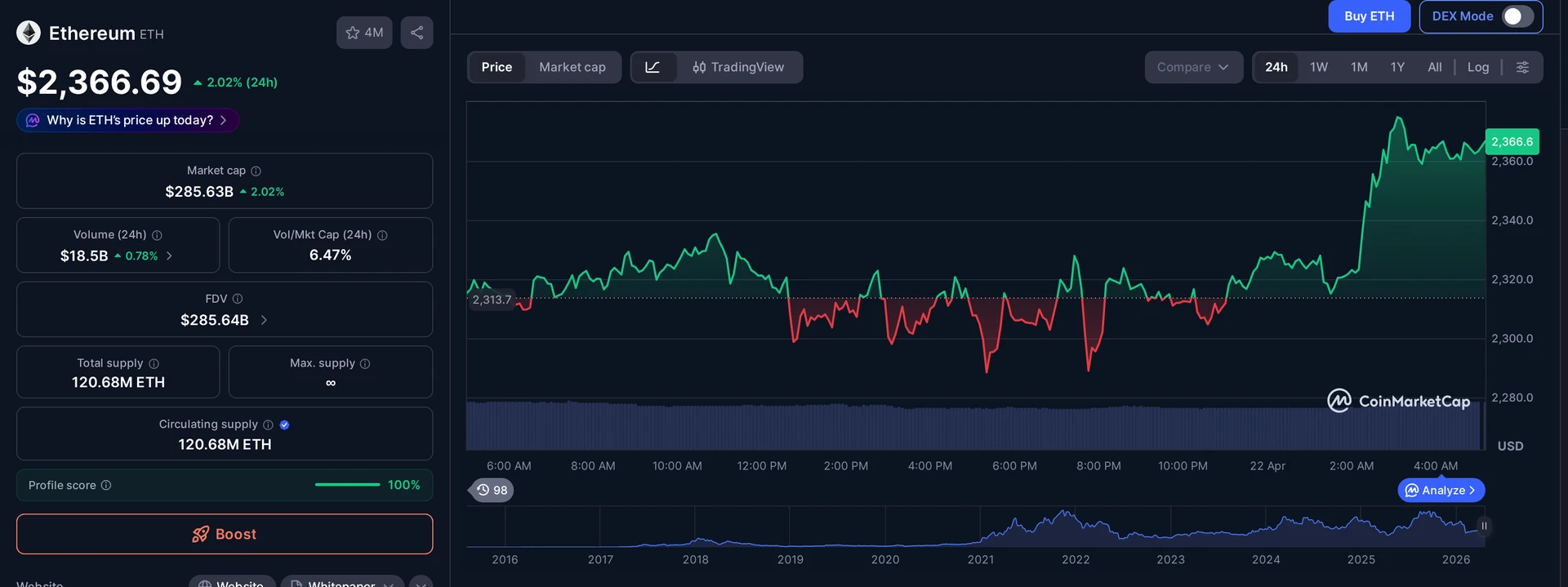Click Buy ETH button
1568x587 pixels.
pyautogui.click(x=1370, y=16)
